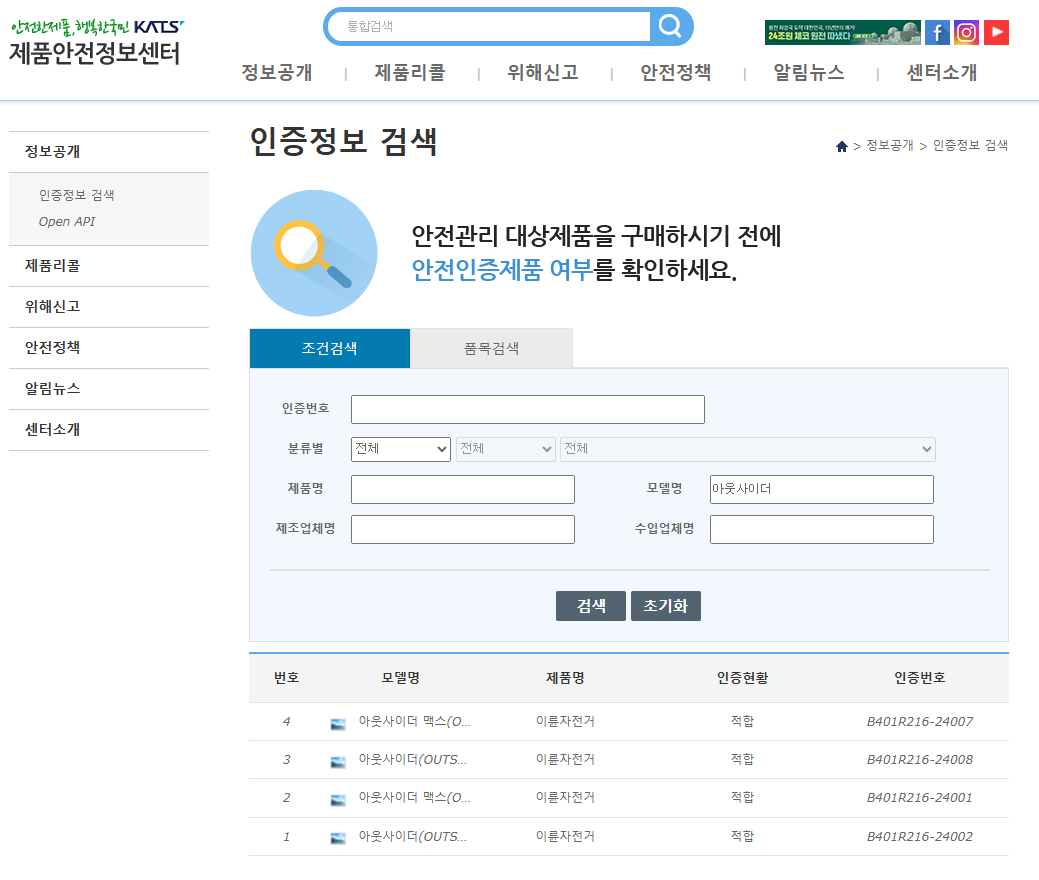Open the Facebook icon link
This screenshot has height=880, width=1039.
(937, 32)
